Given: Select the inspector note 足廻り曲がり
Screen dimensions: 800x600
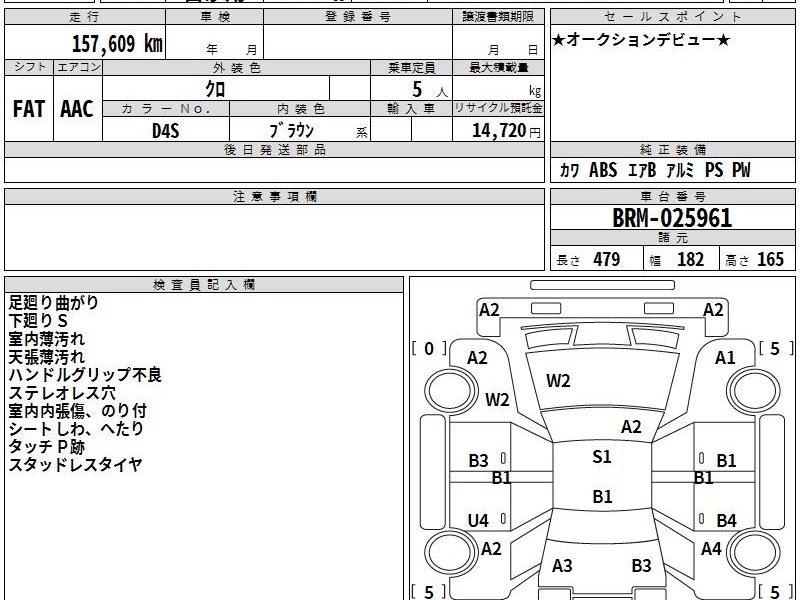Looking at the screenshot, I should coord(53,303).
